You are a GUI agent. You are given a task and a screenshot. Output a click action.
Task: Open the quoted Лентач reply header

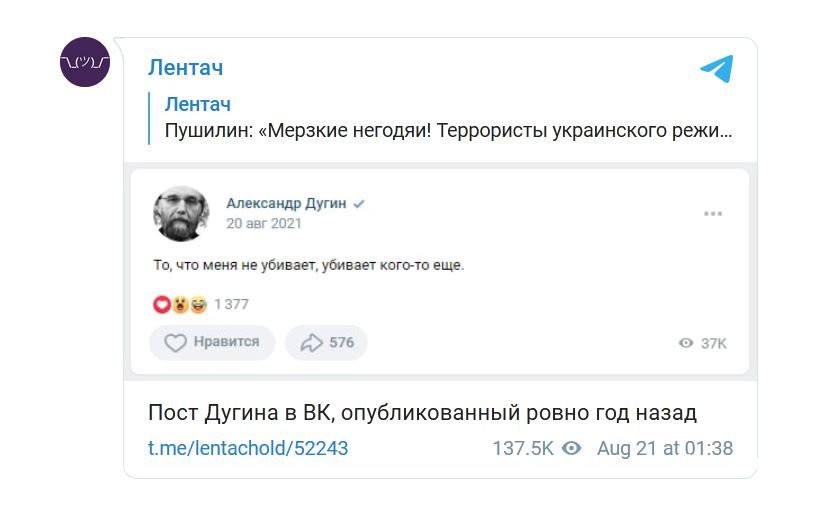click(198, 104)
